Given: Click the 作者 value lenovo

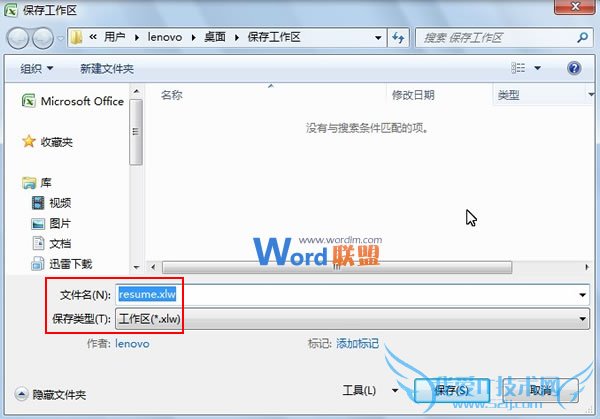Looking at the screenshot, I should (x=132, y=344).
